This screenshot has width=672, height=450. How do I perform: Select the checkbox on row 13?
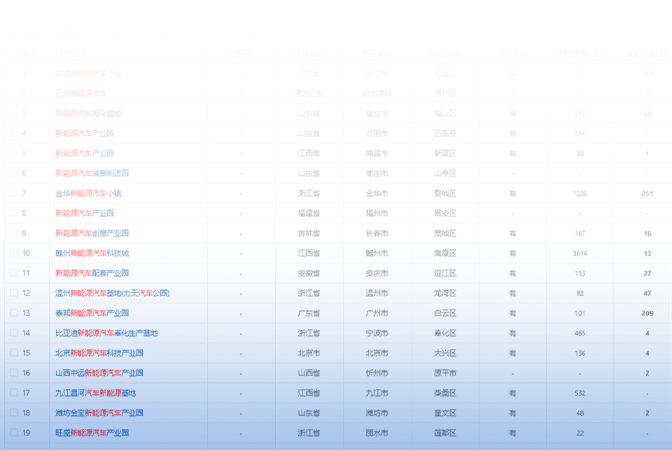[x=14, y=313]
